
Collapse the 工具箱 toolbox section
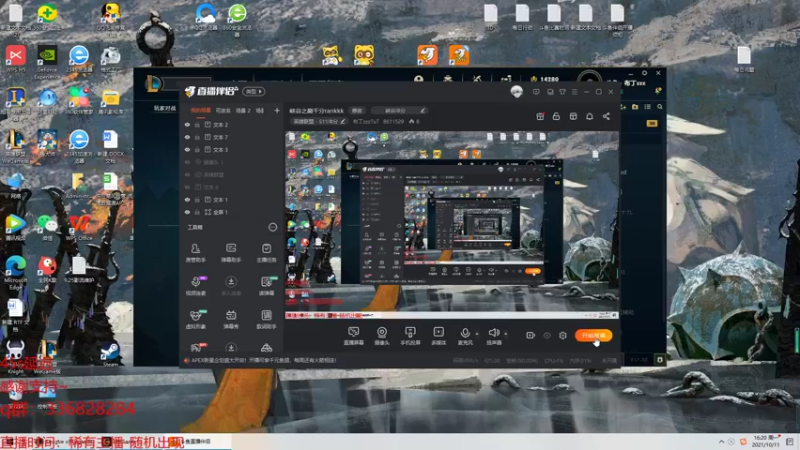(x=272, y=227)
